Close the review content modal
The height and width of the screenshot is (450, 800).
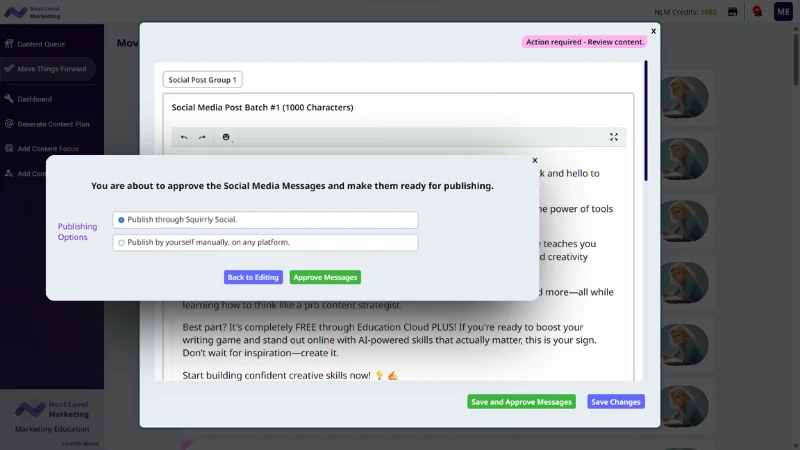tap(653, 31)
